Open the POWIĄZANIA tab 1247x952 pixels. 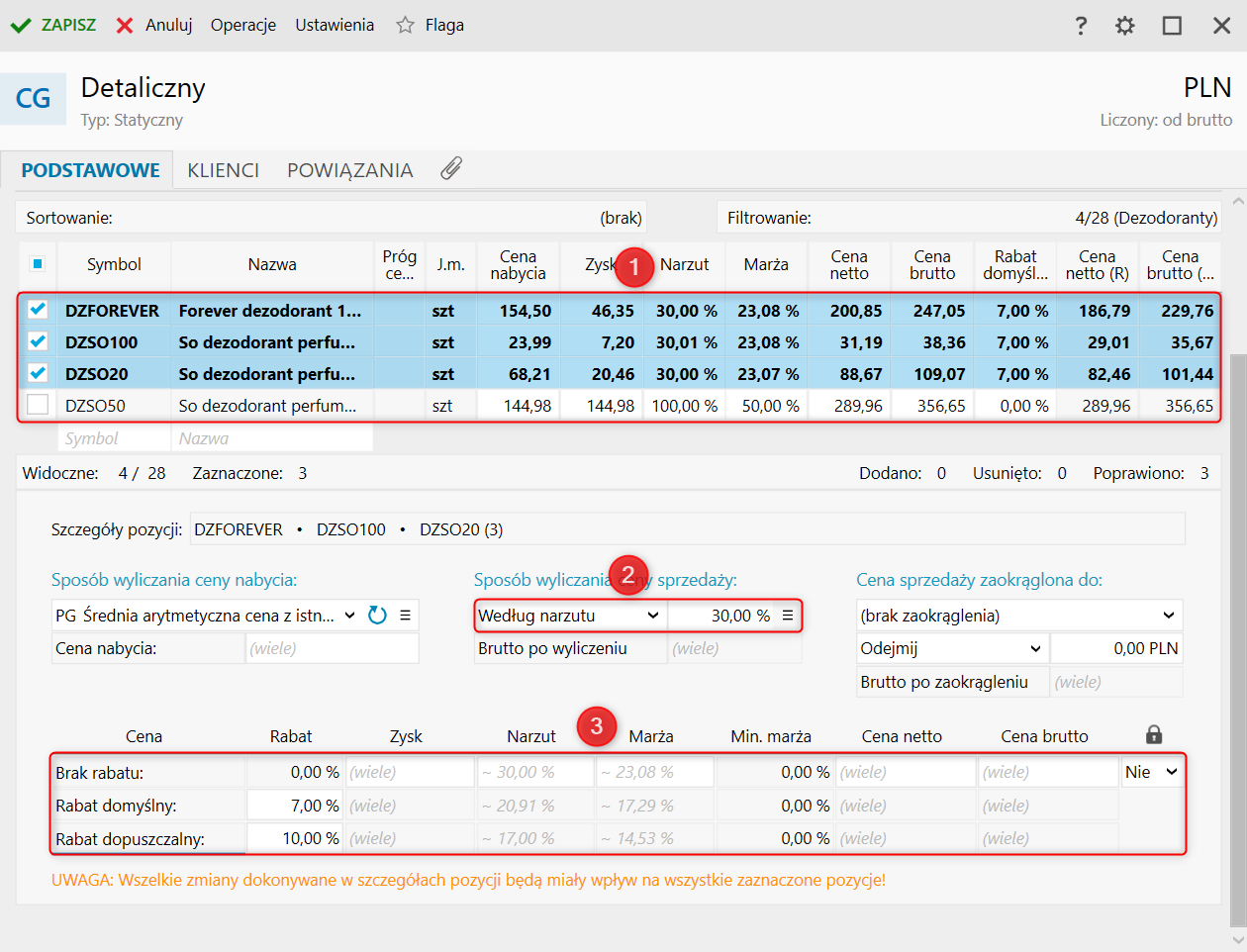[349, 170]
